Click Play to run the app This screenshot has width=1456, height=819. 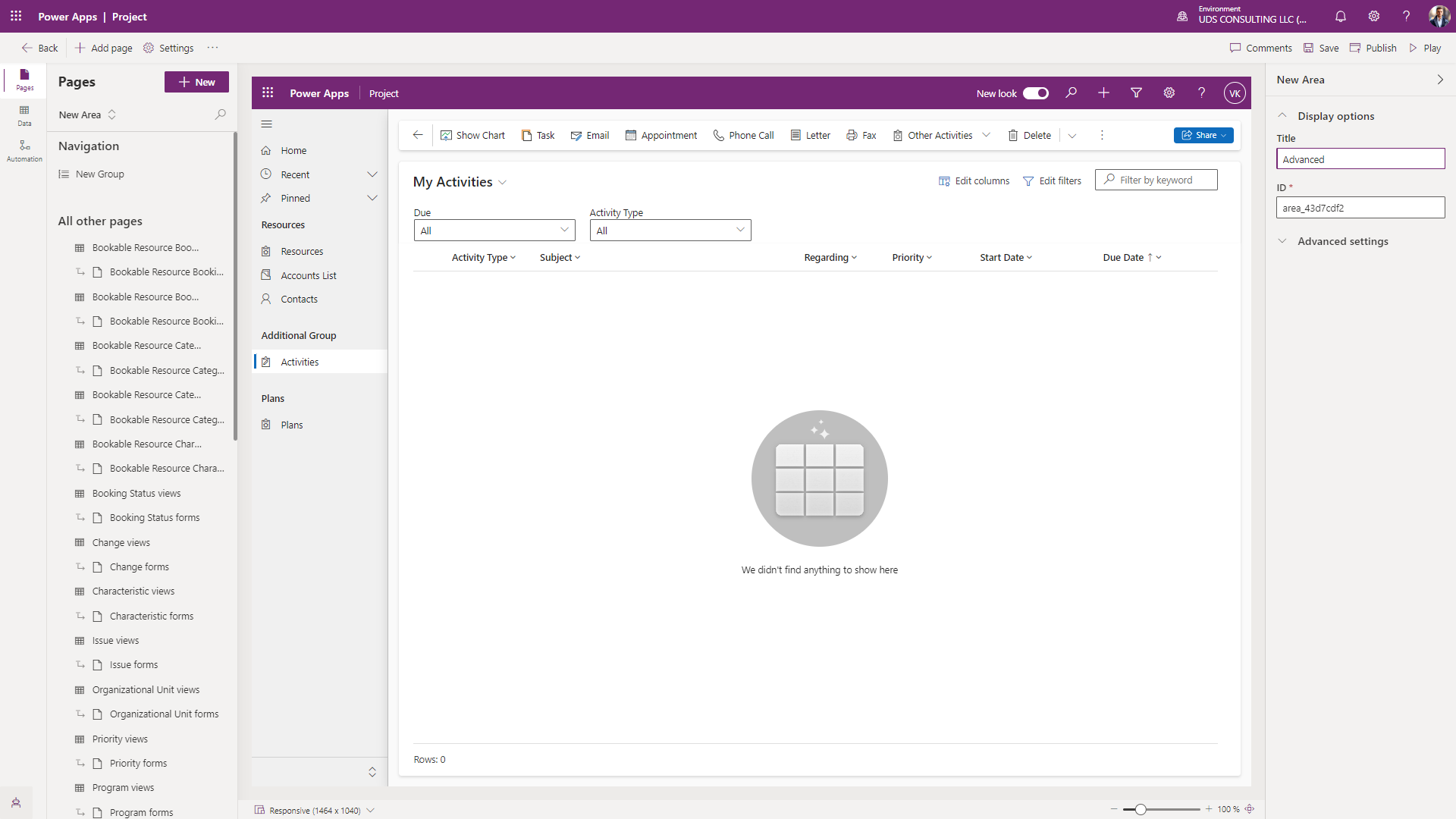[1425, 48]
